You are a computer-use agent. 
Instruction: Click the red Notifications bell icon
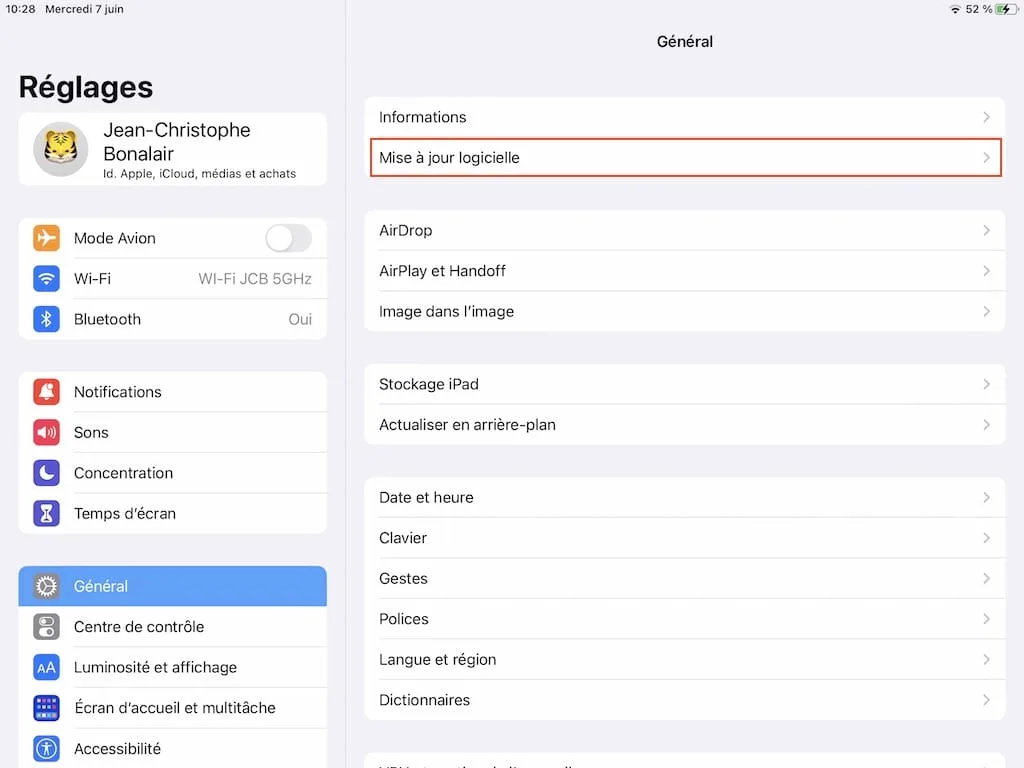pyautogui.click(x=46, y=391)
